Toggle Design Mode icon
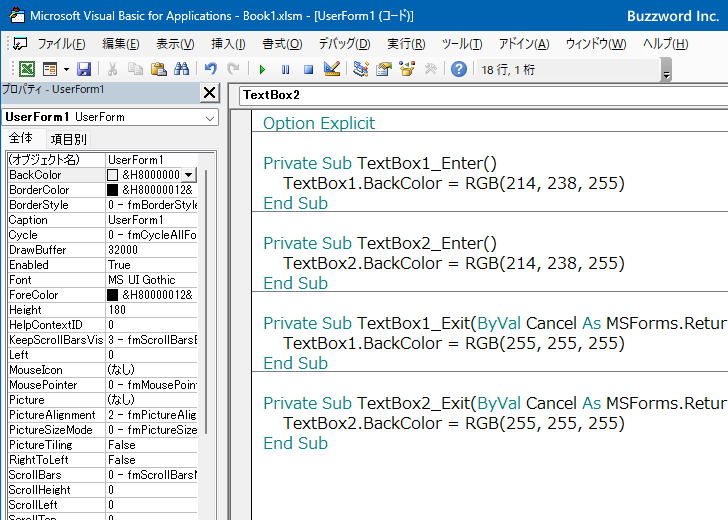Screen dimensions: 728x520 click(x=332, y=69)
